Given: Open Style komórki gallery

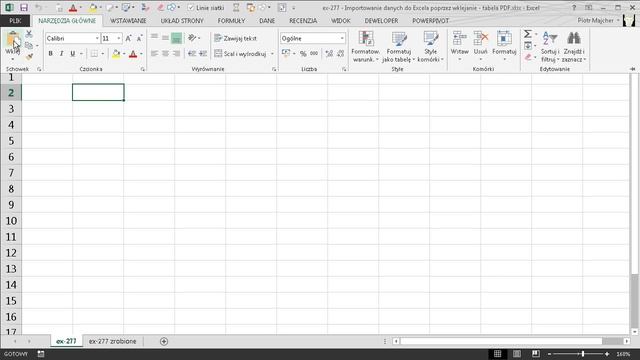Looking at the screenshot, I should click(x=431, y=47).
